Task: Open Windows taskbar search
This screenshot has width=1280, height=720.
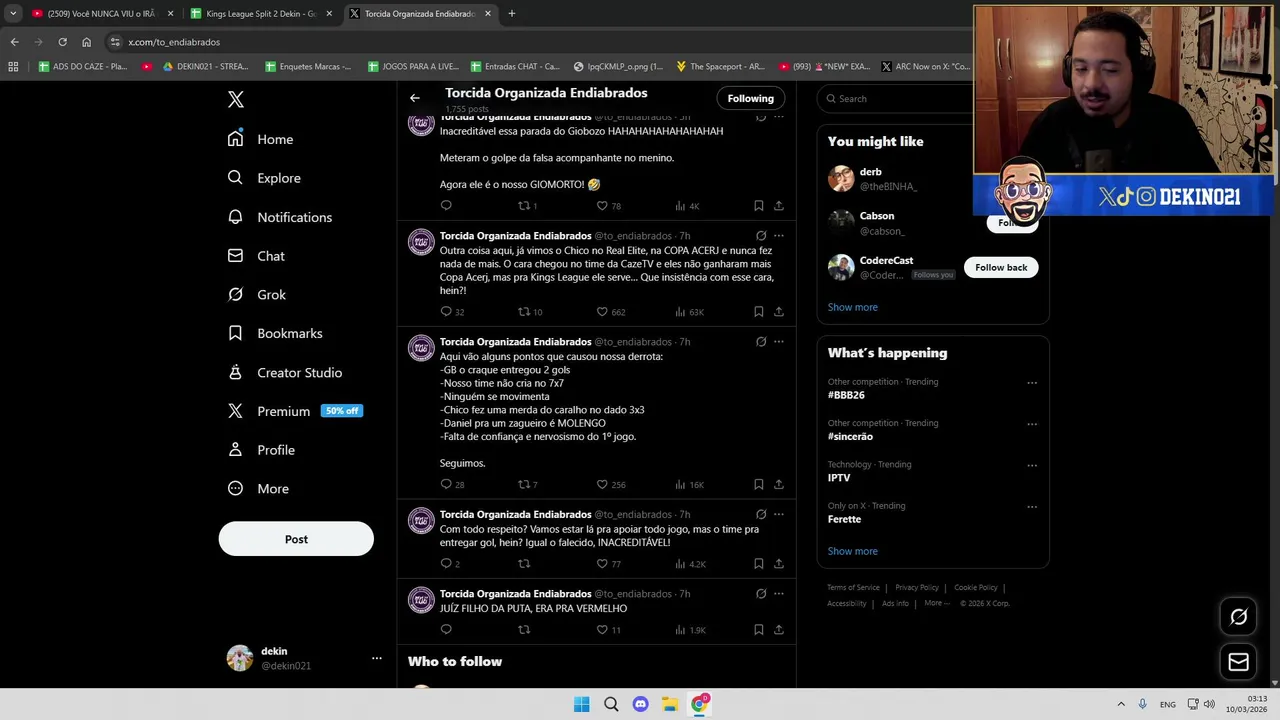Action: (x=611, y=704)
